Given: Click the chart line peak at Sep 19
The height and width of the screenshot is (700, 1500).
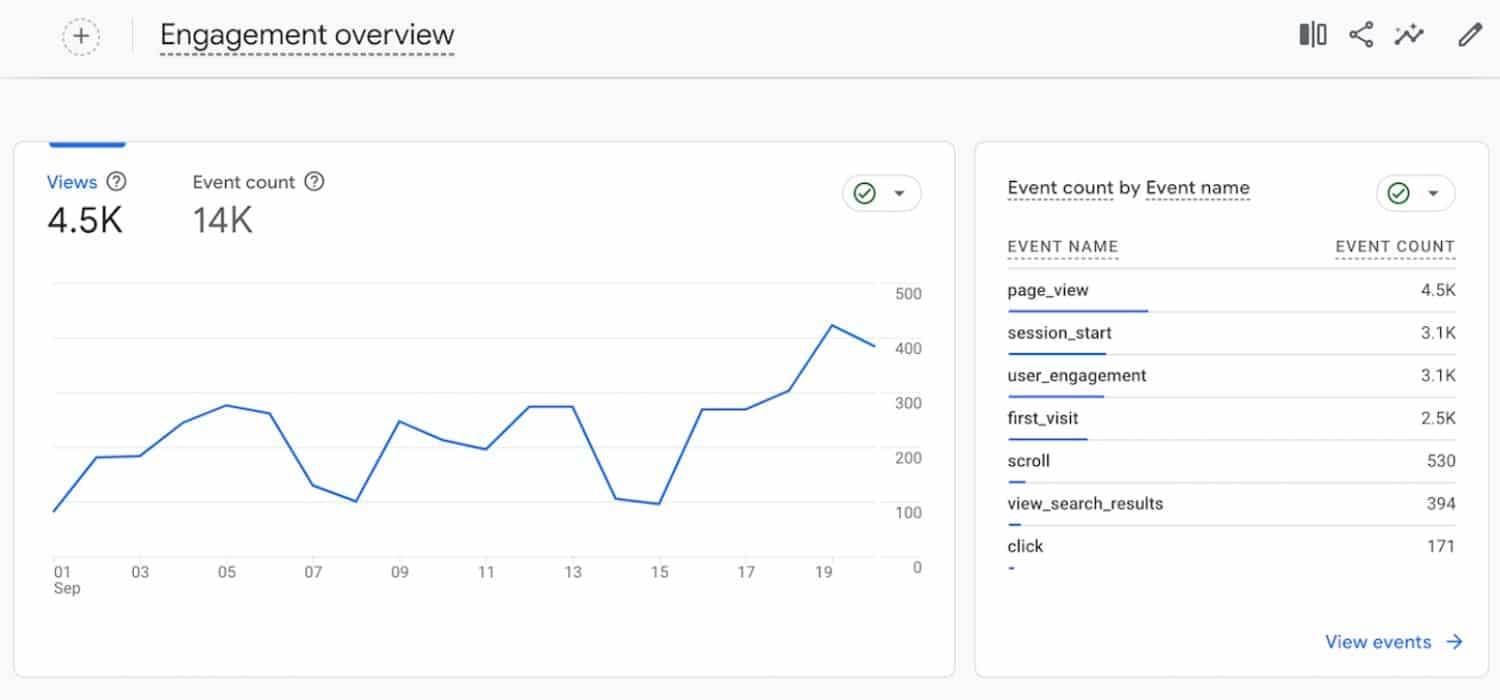Looking at the screenshot, I should point(832,325).
